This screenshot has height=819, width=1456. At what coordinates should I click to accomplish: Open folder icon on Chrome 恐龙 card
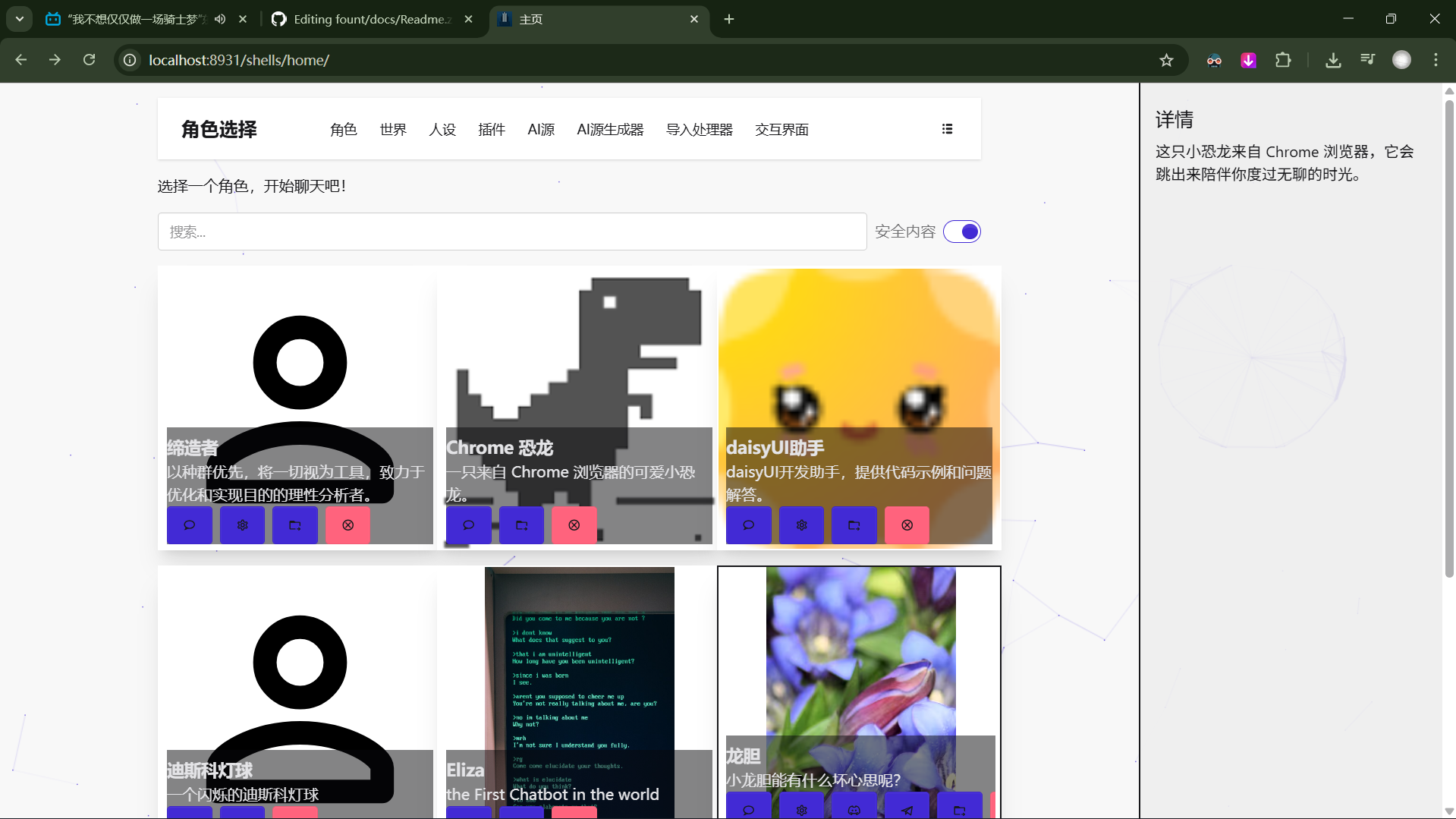click(521, 525)
